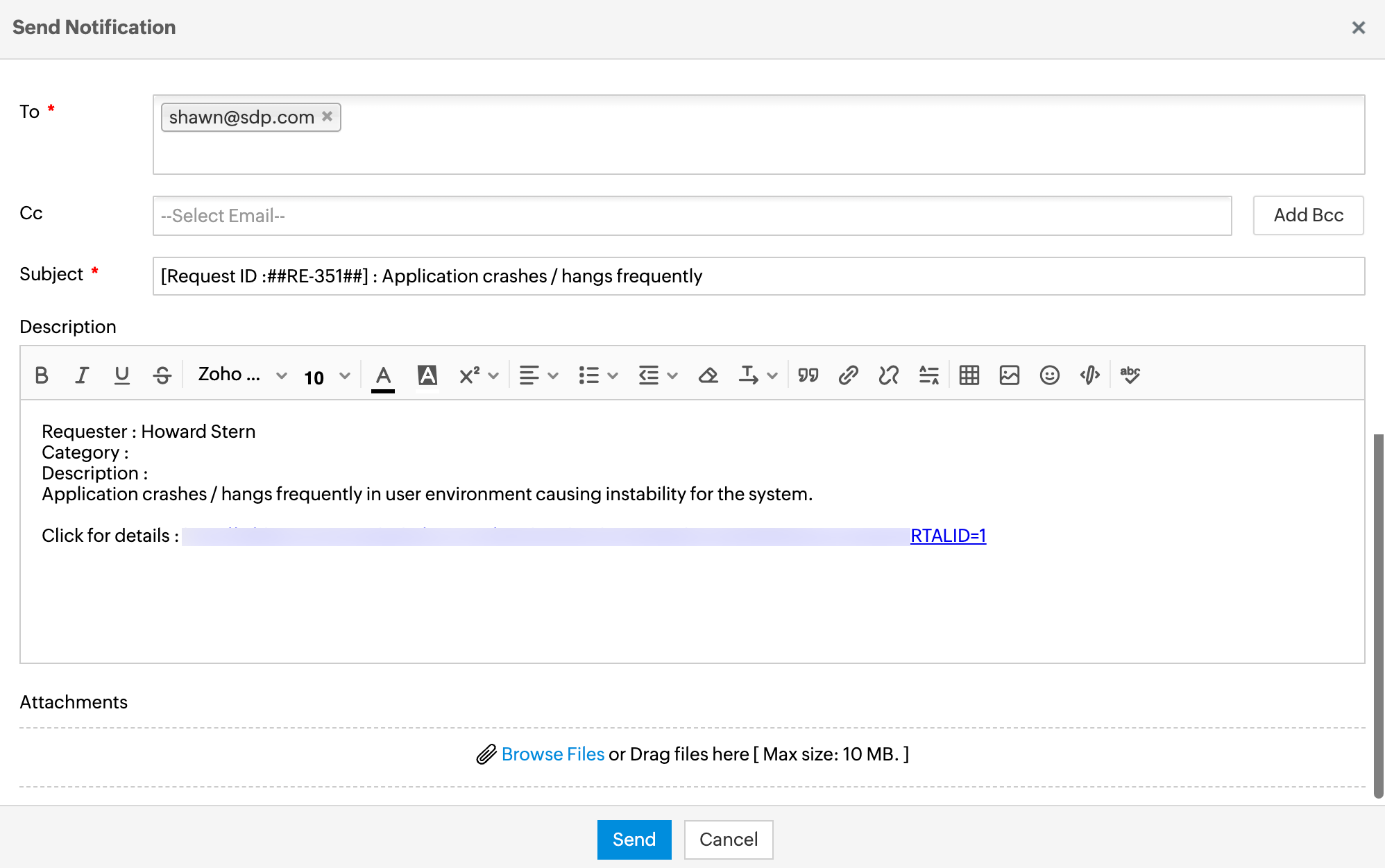Insert a blockquote
This screenshot has height=868, width=1385.
[x=808, y=375]
